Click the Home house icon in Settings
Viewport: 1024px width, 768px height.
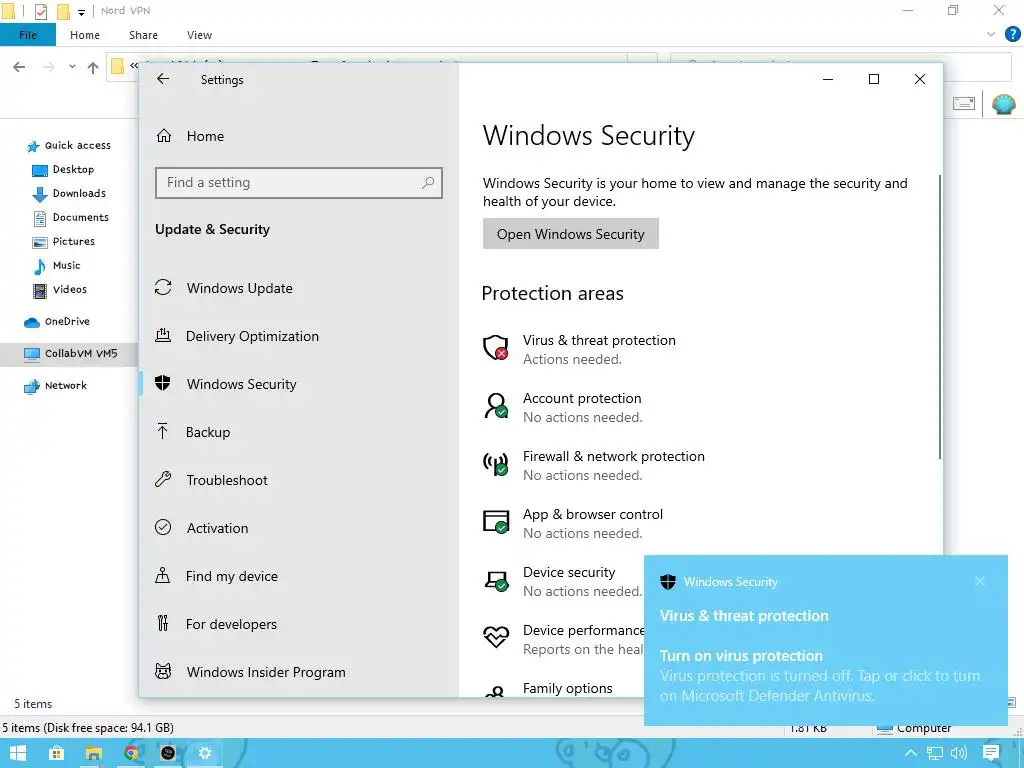click(164, 136)
